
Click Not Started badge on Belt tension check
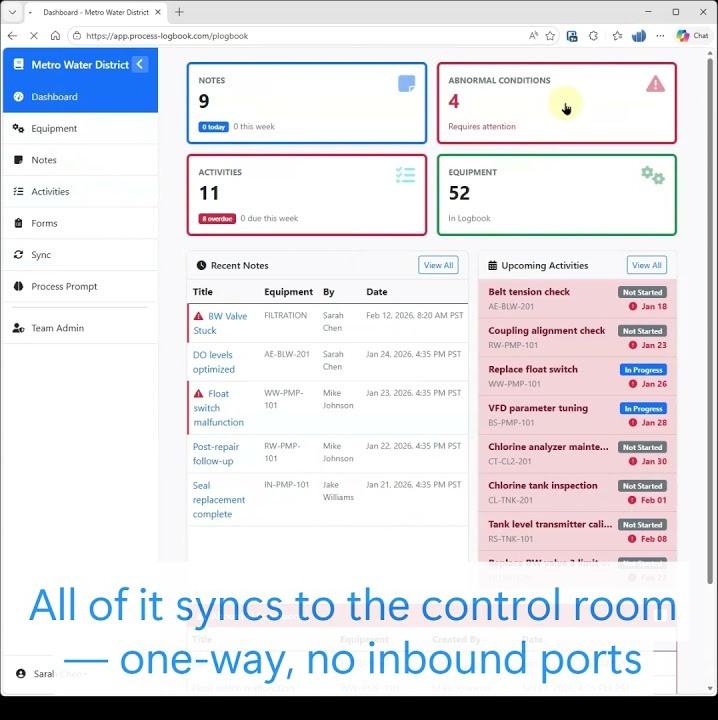(x=642, y=292)
